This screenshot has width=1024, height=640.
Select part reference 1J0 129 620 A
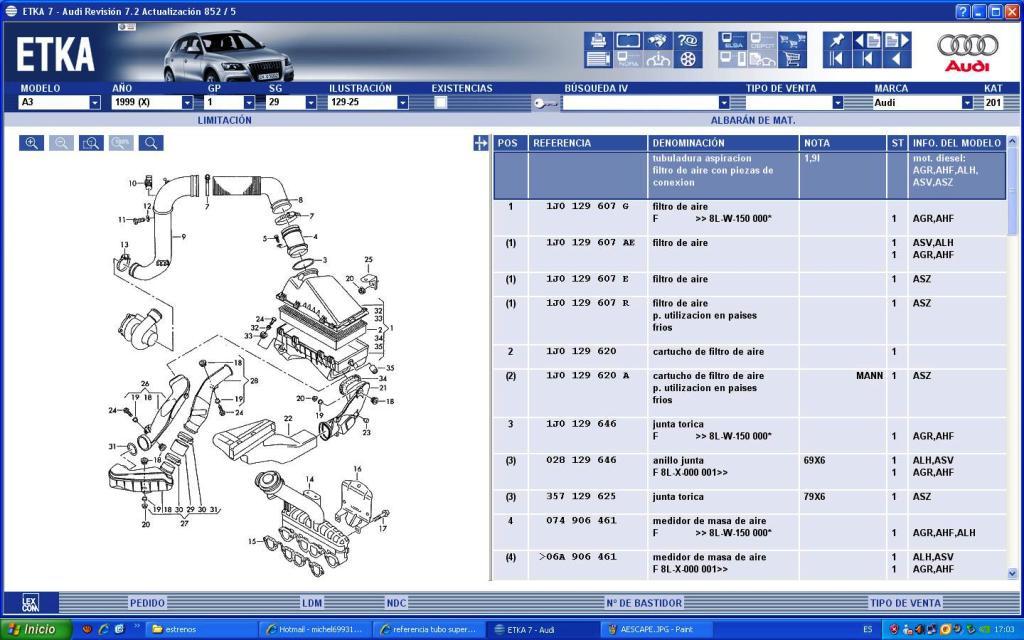pyautogui.click(x=588, y=376)
